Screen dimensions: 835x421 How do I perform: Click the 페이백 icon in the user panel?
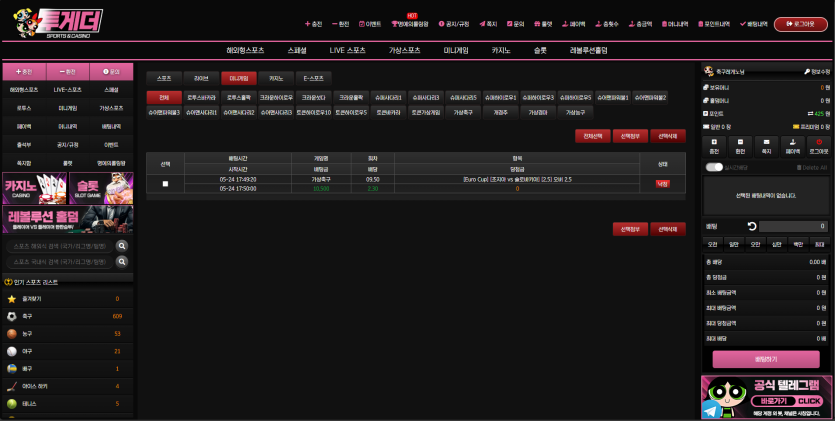(793, 145)
